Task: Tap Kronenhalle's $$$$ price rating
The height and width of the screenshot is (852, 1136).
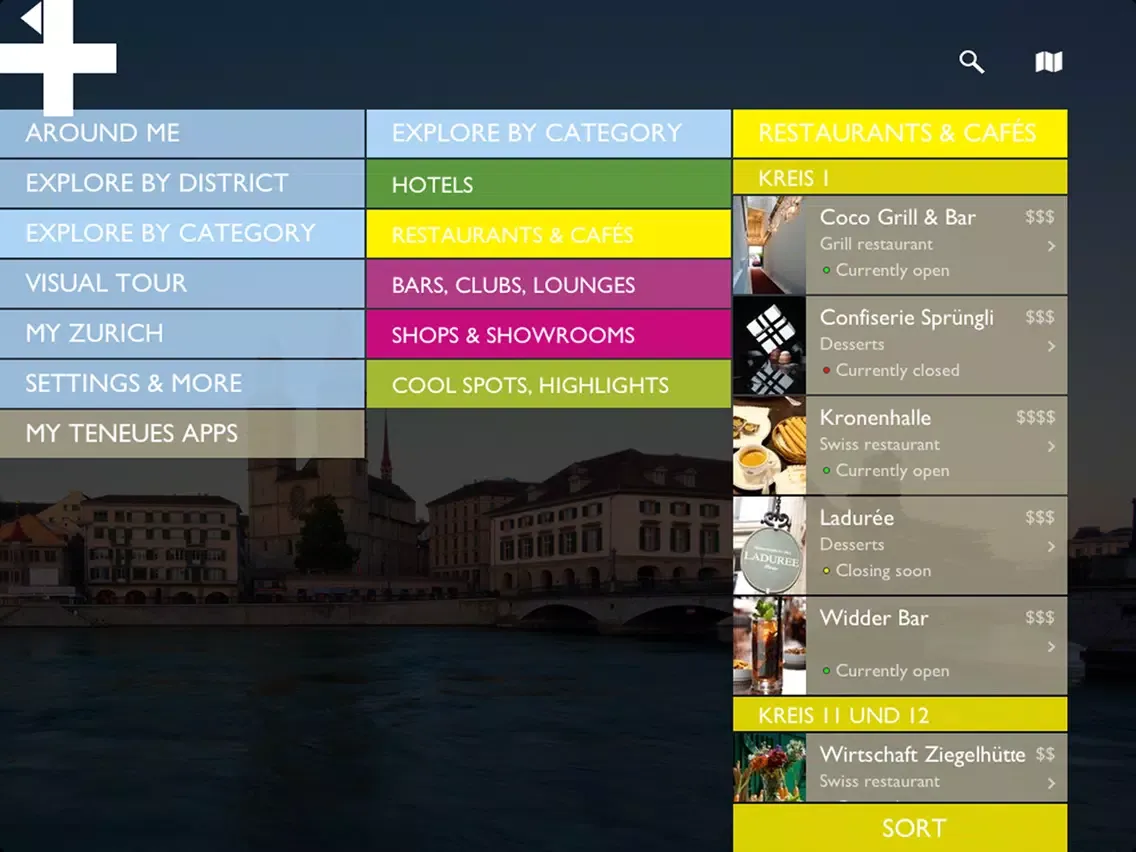Action: click(1035, 417)
